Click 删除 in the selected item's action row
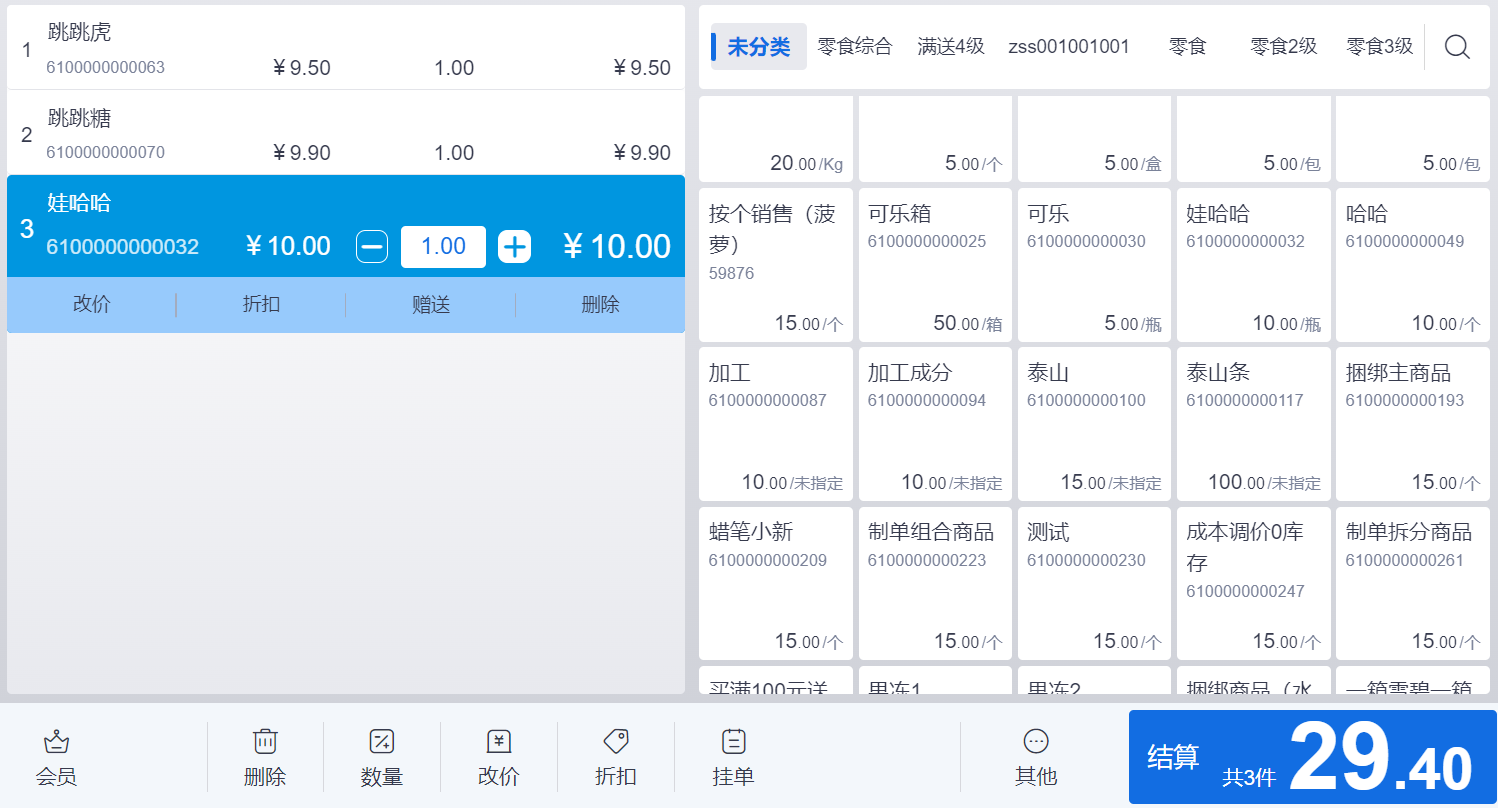The height and width of the screenshot is (808, 1498). [x=600, y=305]
